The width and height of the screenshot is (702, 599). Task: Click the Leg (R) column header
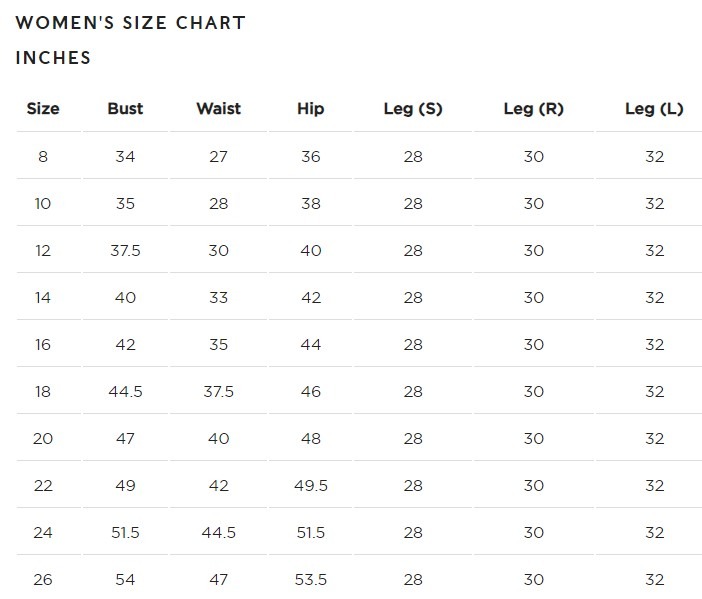(534, 109)
